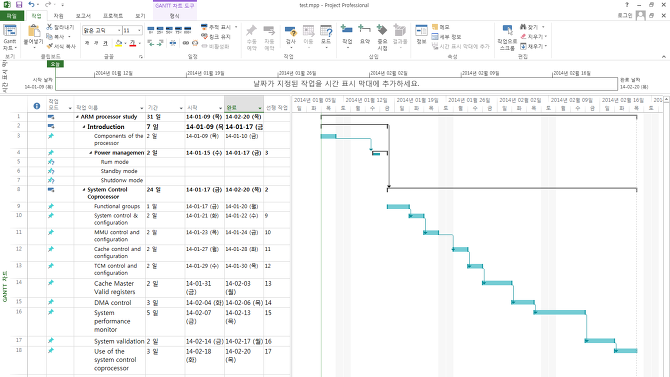Open 작업 이름 column filter arrow
This screenshot has height=377, width=670.
click(141, 108)
